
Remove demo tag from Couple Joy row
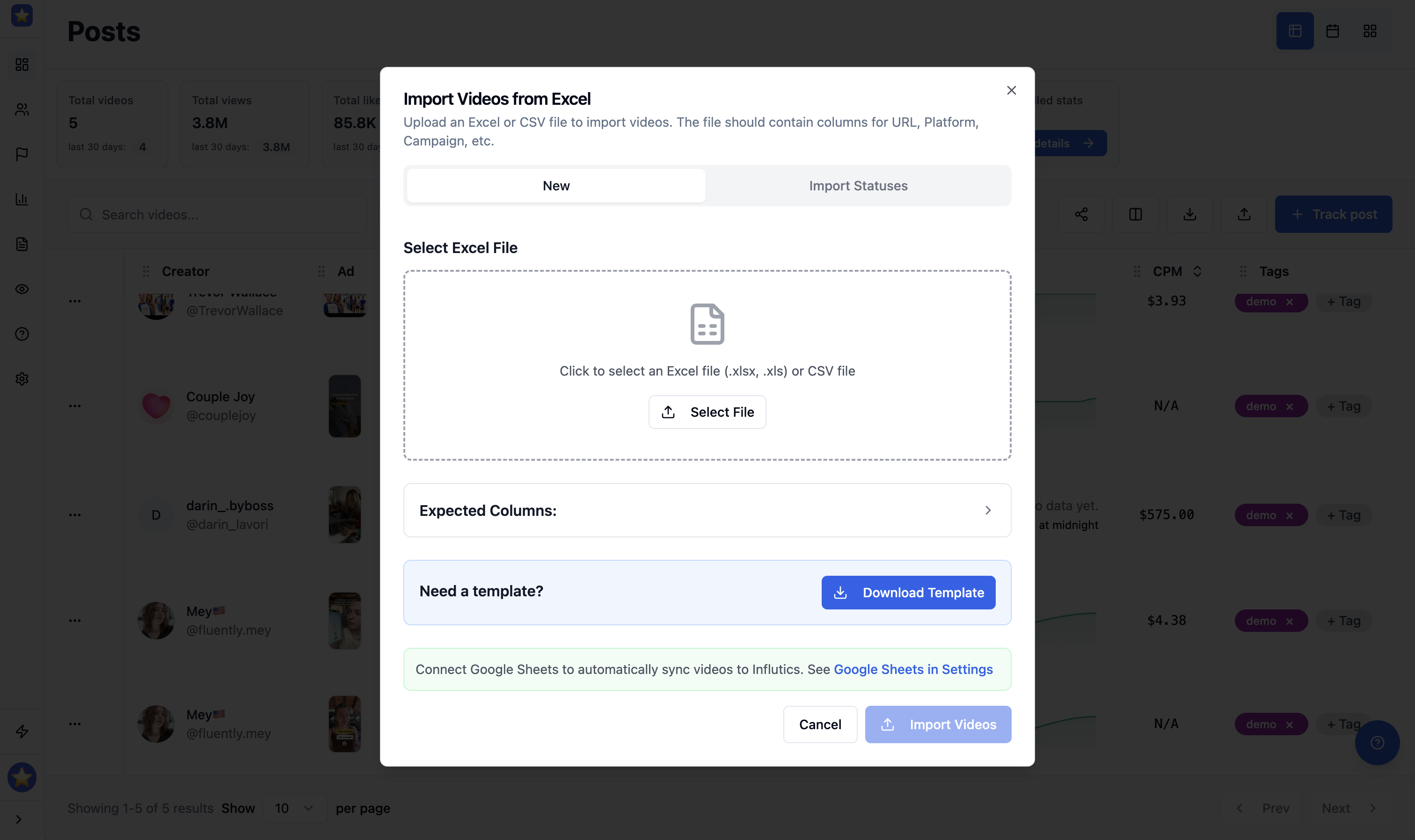coord(1289,406)
